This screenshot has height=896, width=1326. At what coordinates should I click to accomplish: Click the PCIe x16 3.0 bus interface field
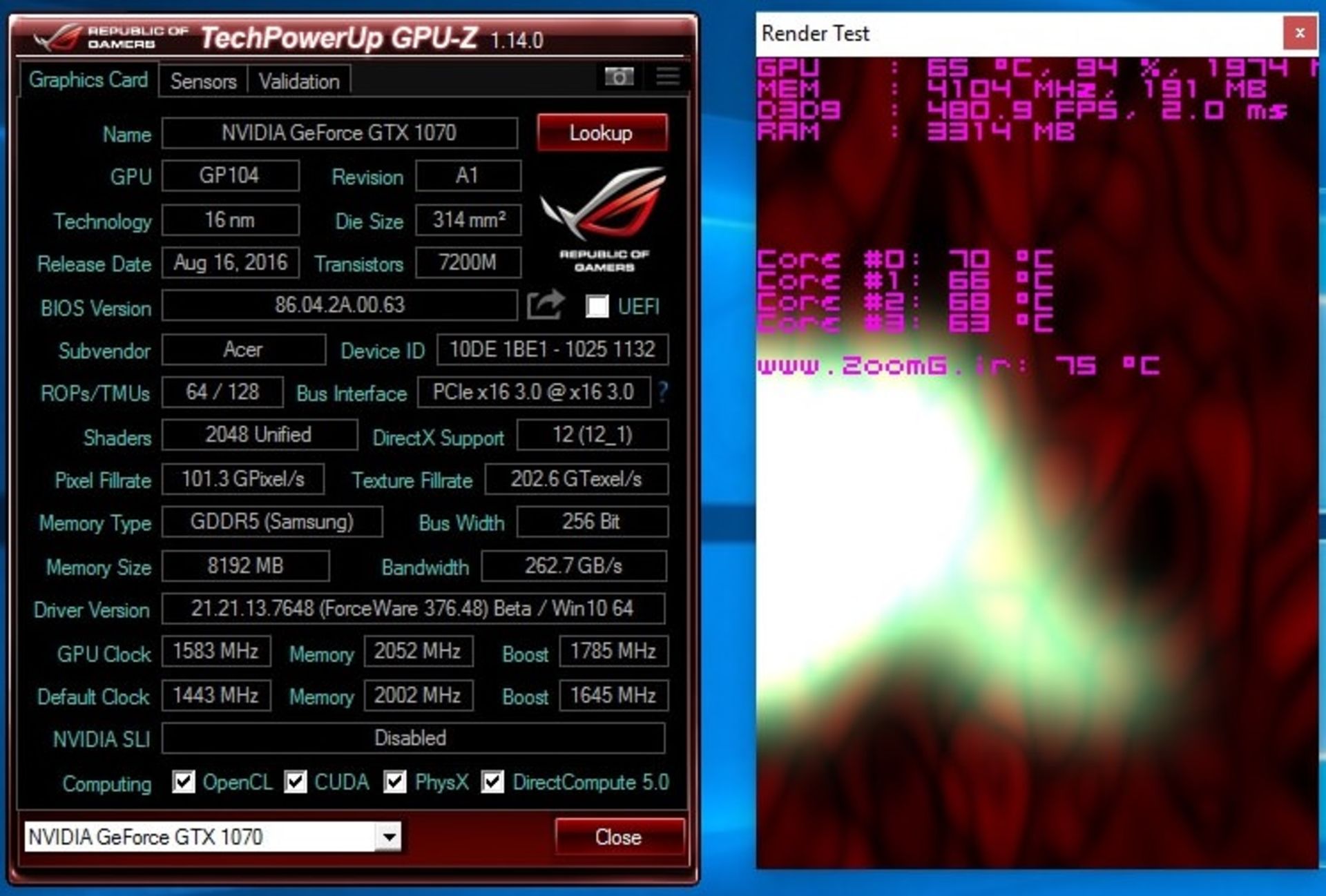pos(533,392)
